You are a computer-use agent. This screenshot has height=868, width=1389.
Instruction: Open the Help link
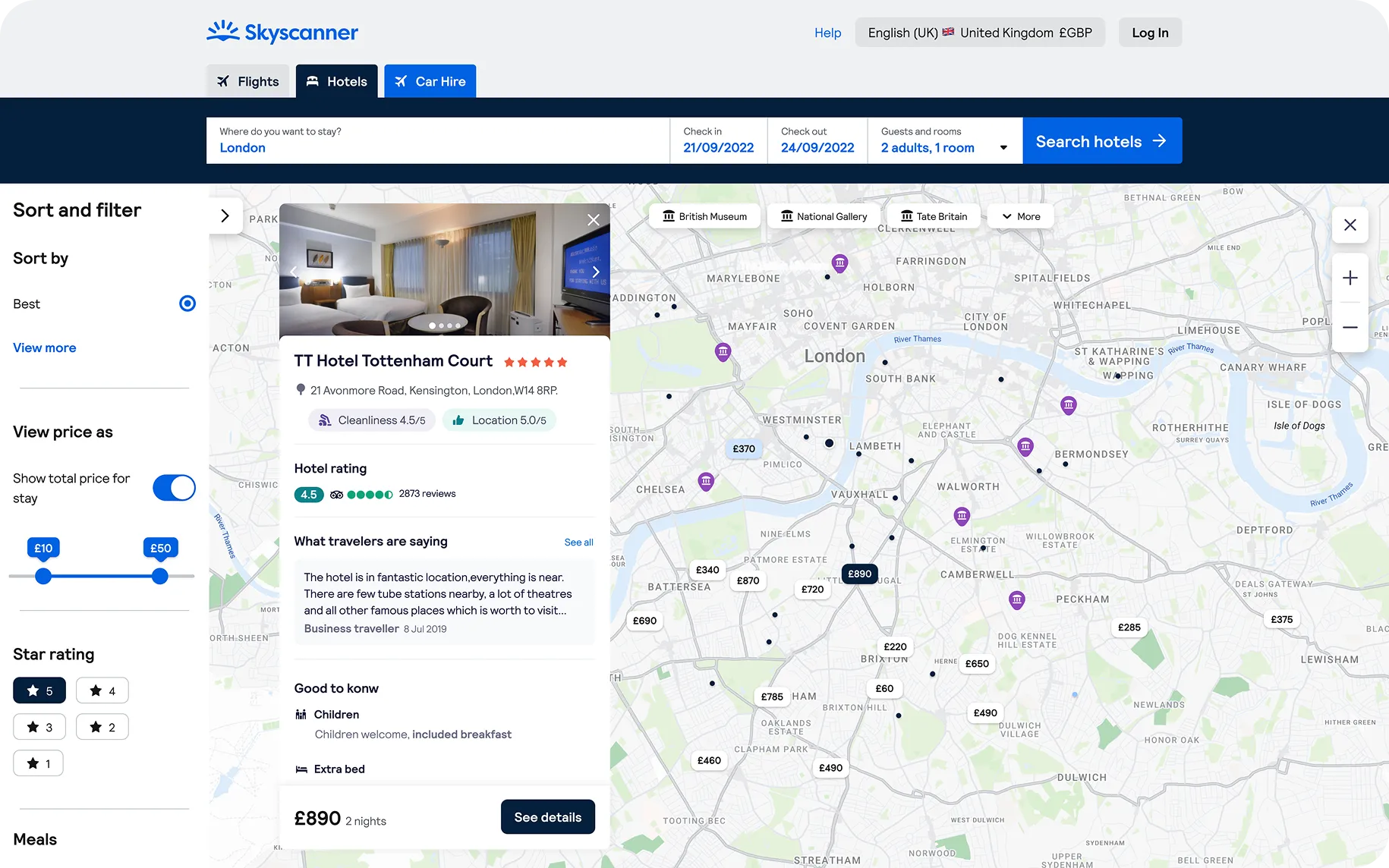click(827, 33)
